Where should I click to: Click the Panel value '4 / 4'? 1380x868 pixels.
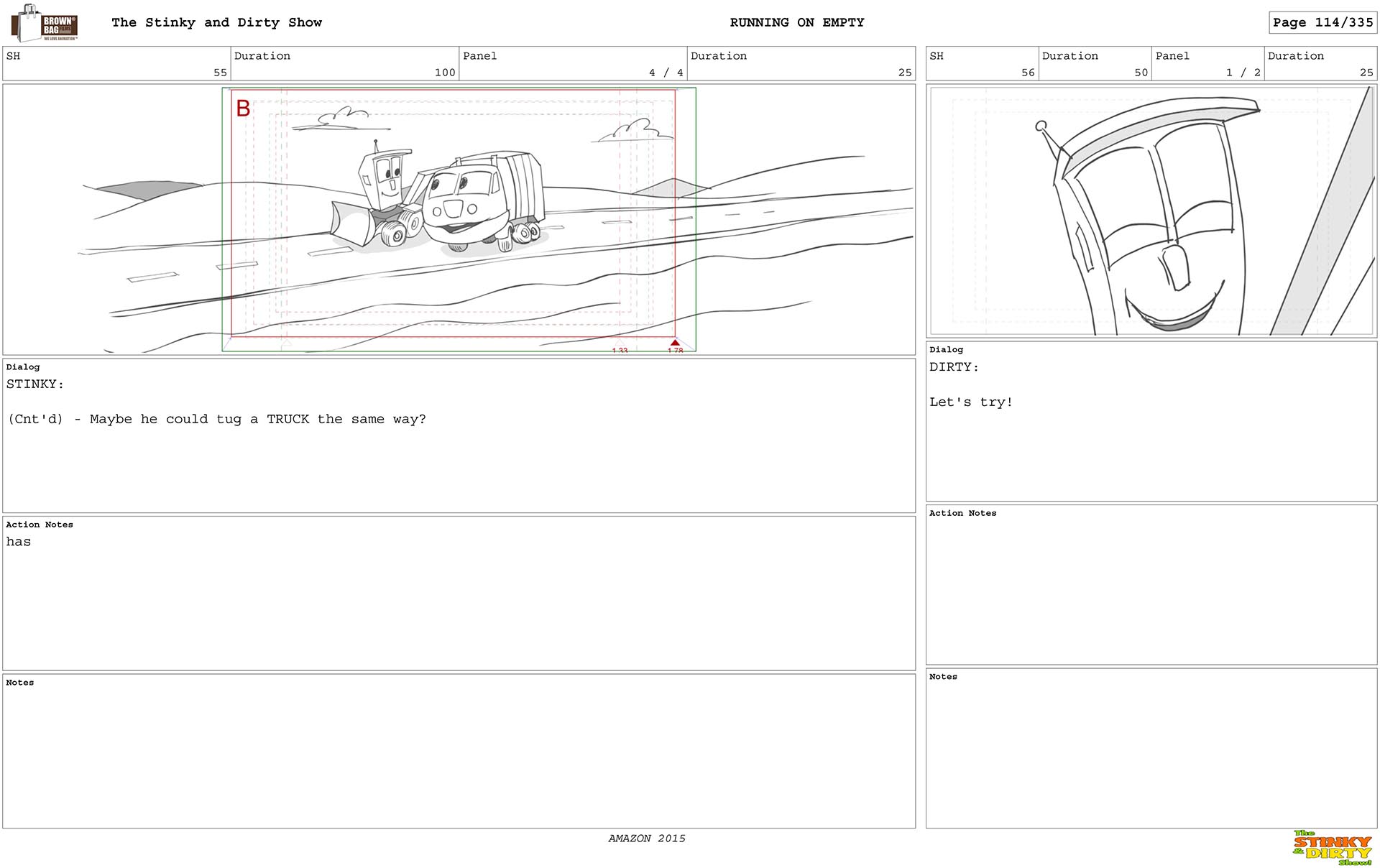(x=666, y=73)
